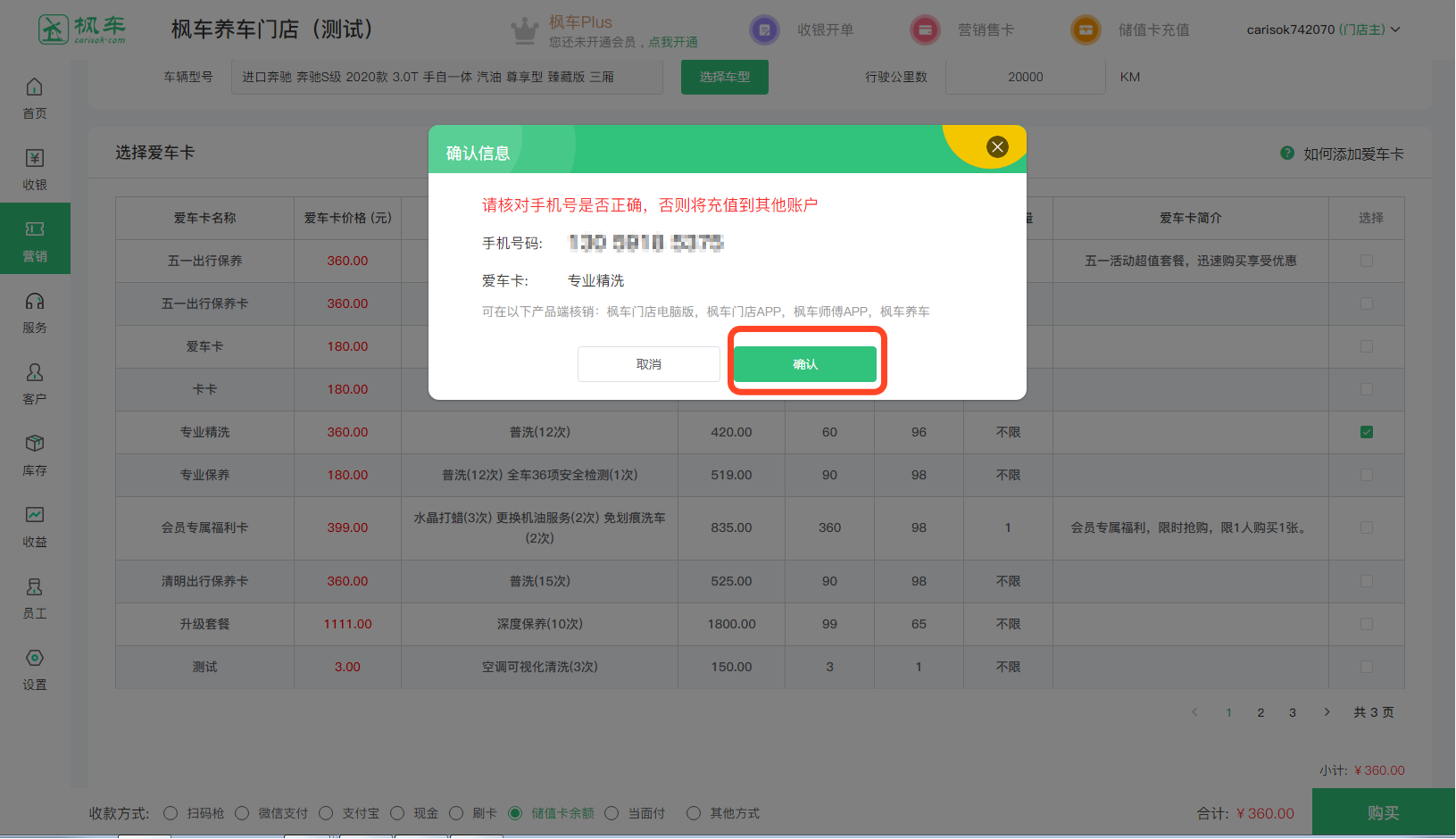Click the 确认 button in dialog

coord(804,364)
